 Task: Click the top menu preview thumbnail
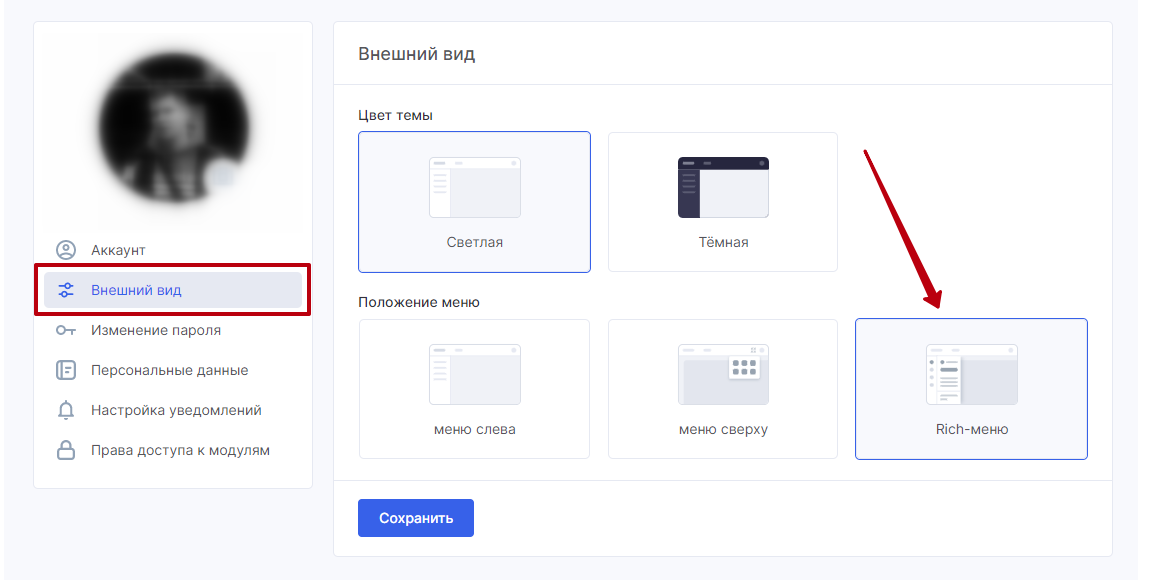click(723, 374)
